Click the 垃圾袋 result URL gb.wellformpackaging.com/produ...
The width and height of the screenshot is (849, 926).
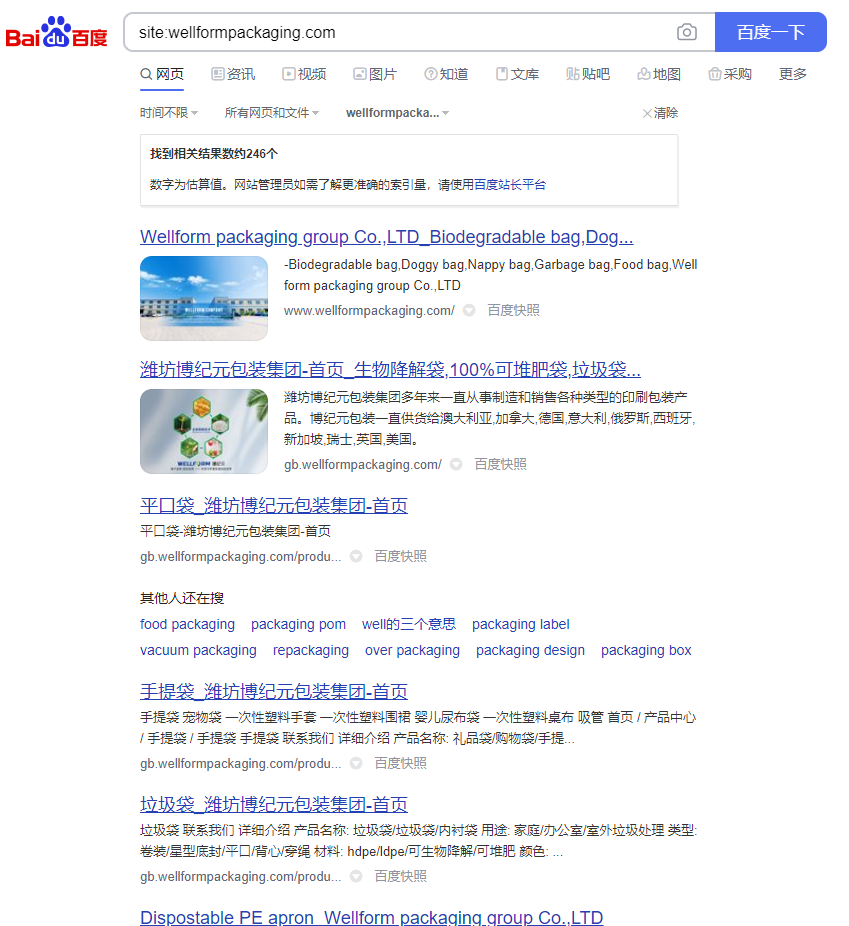(240, 876)
